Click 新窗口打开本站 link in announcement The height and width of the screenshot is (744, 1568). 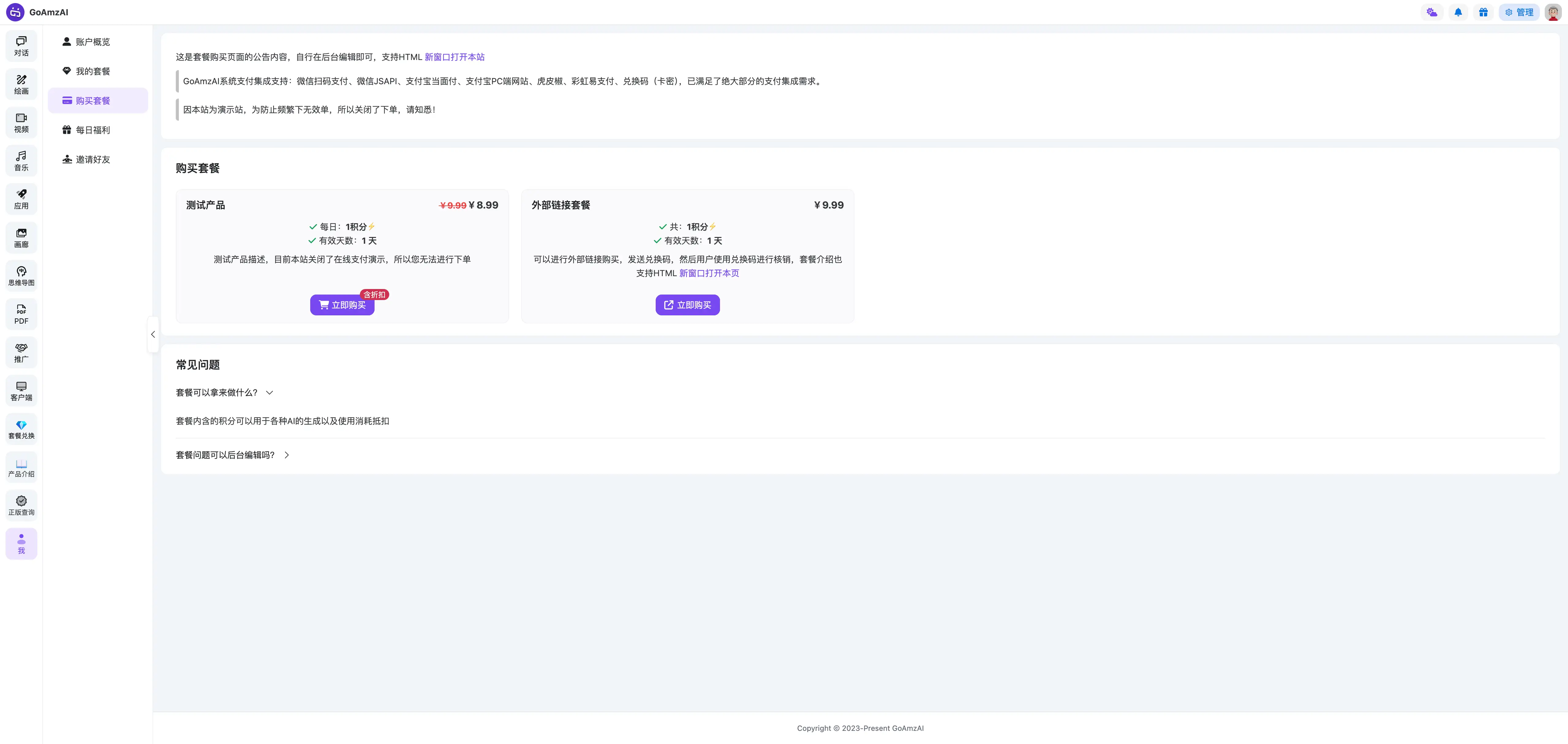[x=455, y=57]
